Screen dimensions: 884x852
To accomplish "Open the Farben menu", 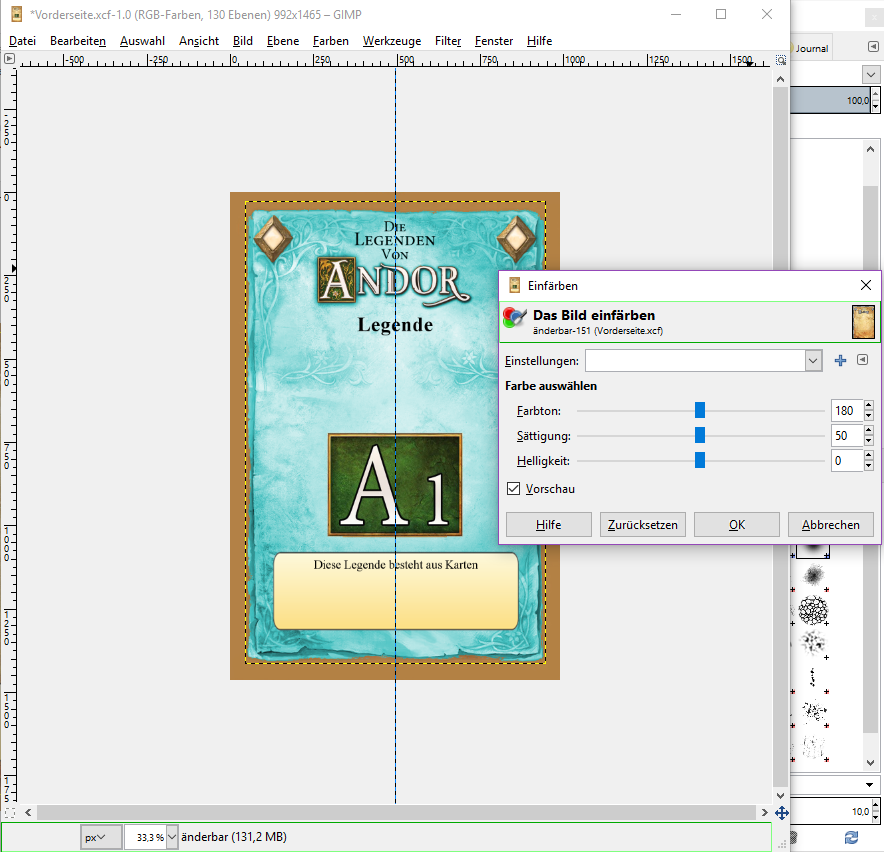I will (x=330, y=41).
